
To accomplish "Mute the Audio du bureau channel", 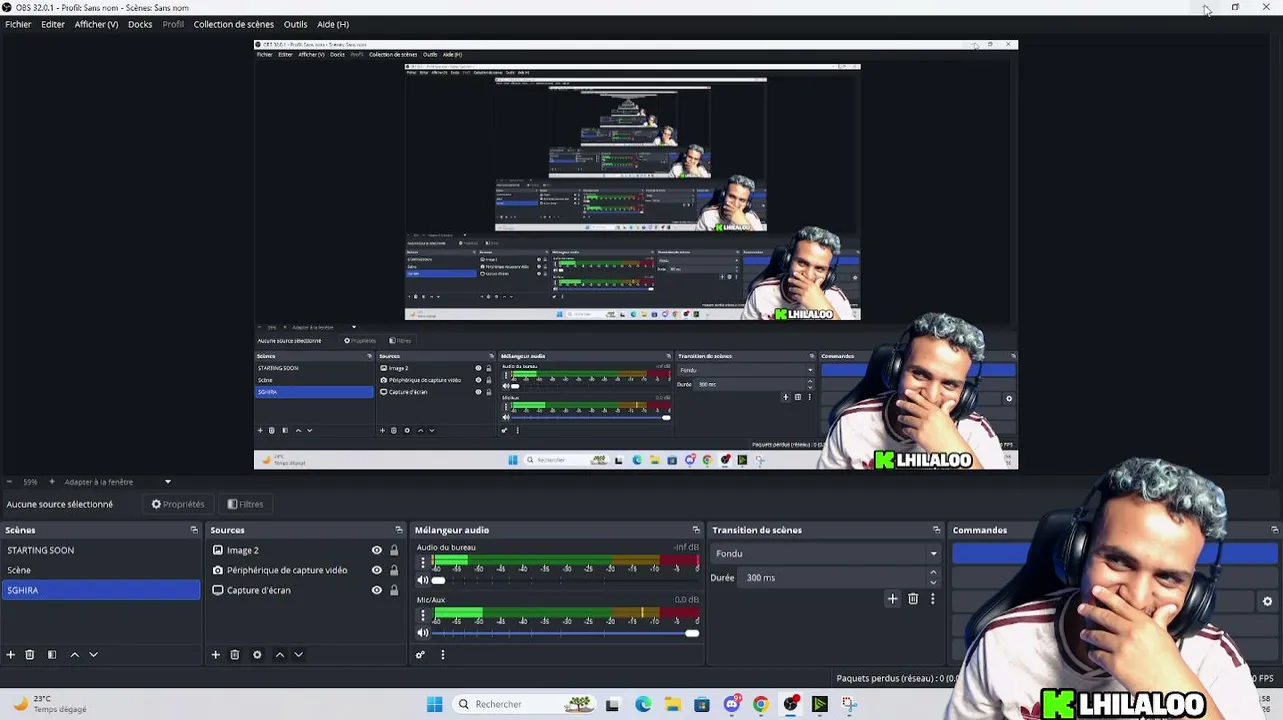I will (422, 580).
